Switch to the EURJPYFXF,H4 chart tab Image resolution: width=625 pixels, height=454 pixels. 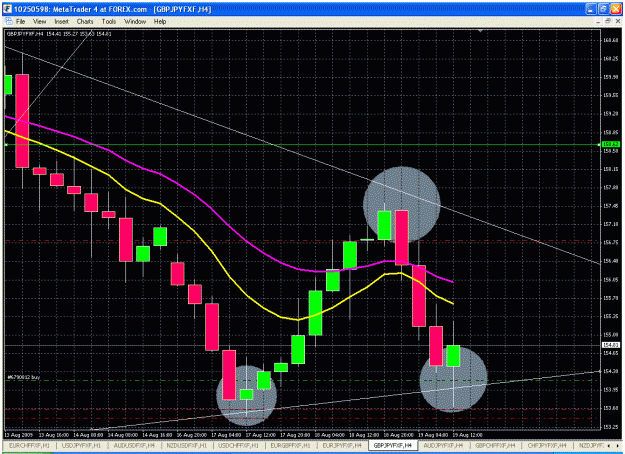[x=342, y=445]
